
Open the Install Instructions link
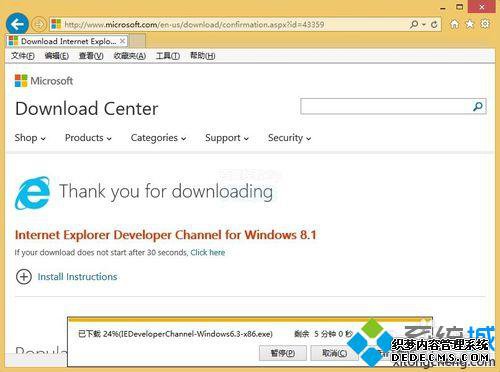click(77, 277)
